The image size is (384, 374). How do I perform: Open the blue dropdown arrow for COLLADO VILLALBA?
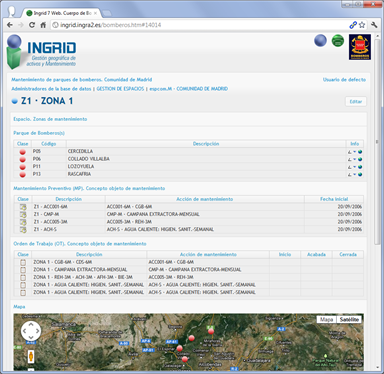(354, 159)
